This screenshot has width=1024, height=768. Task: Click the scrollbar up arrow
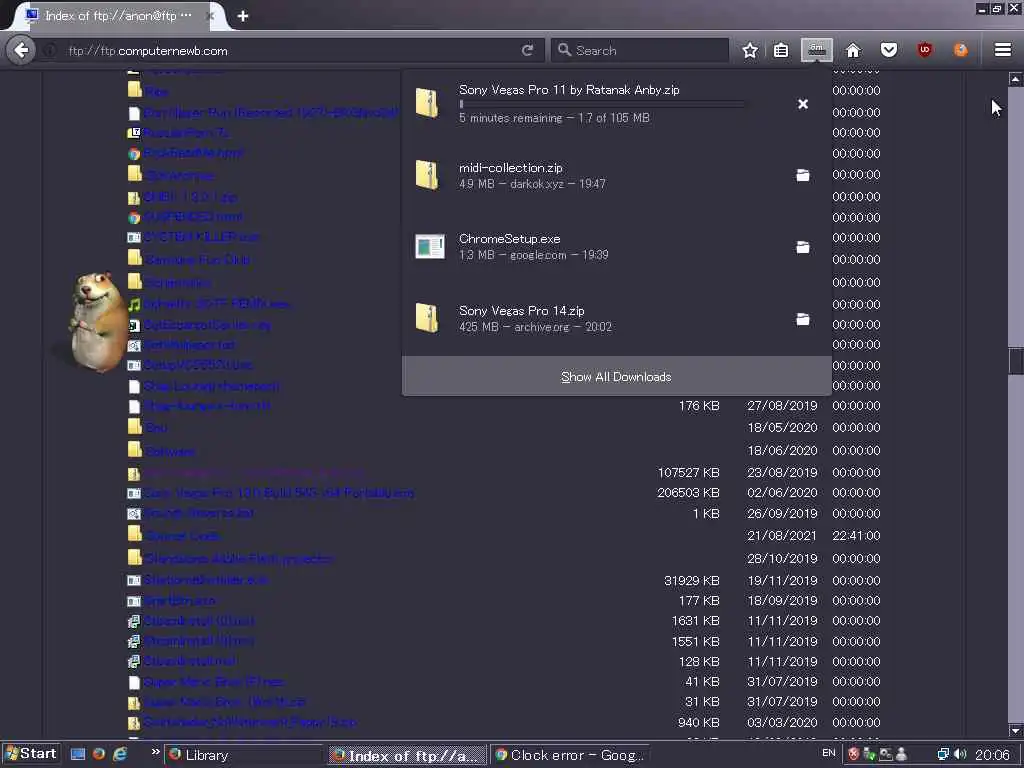[x=1016, y=79]
